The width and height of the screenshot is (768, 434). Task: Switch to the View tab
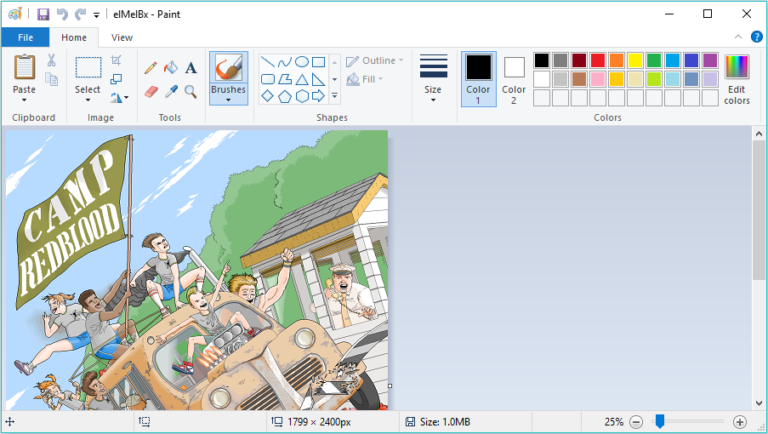[x=122, y=37]
